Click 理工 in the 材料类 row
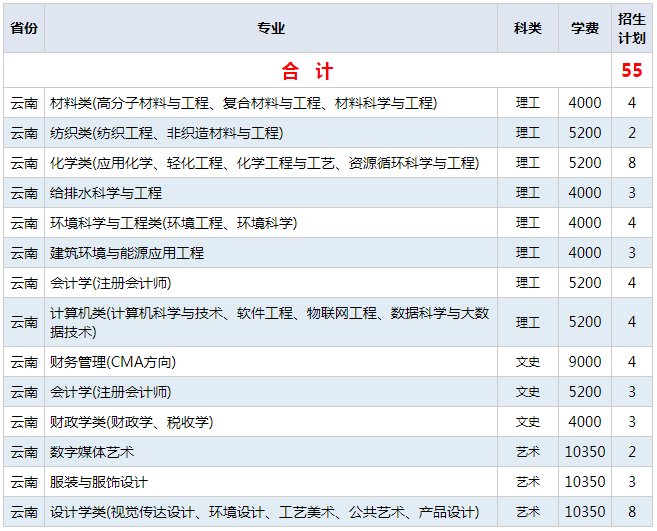This screenshot has height=531, width=657. (x=528, y=103)
